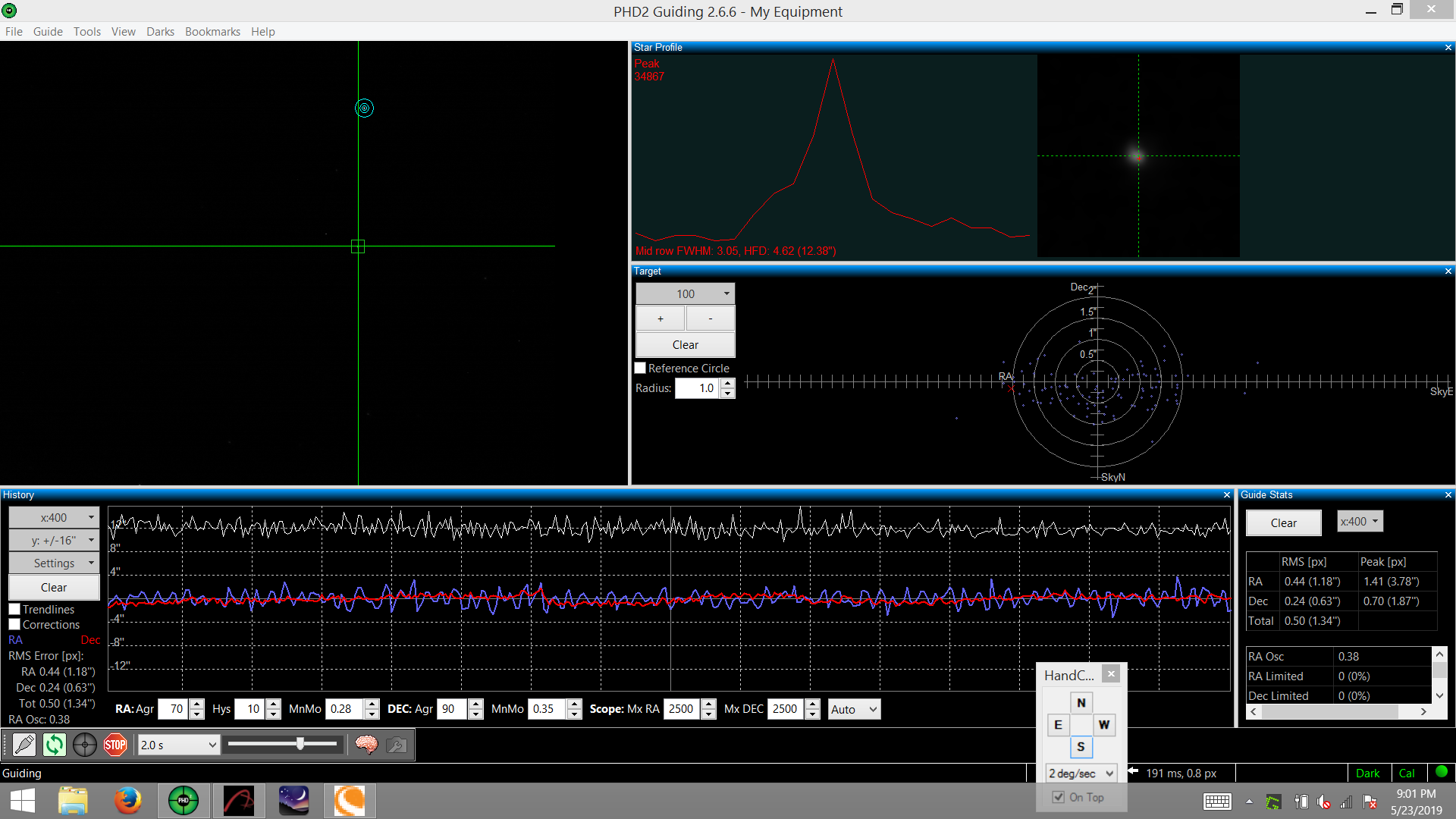Enable the Corrections checkbox
Image resolution: width=1456 pixels, height=819 pixels.
coord(14,624)
